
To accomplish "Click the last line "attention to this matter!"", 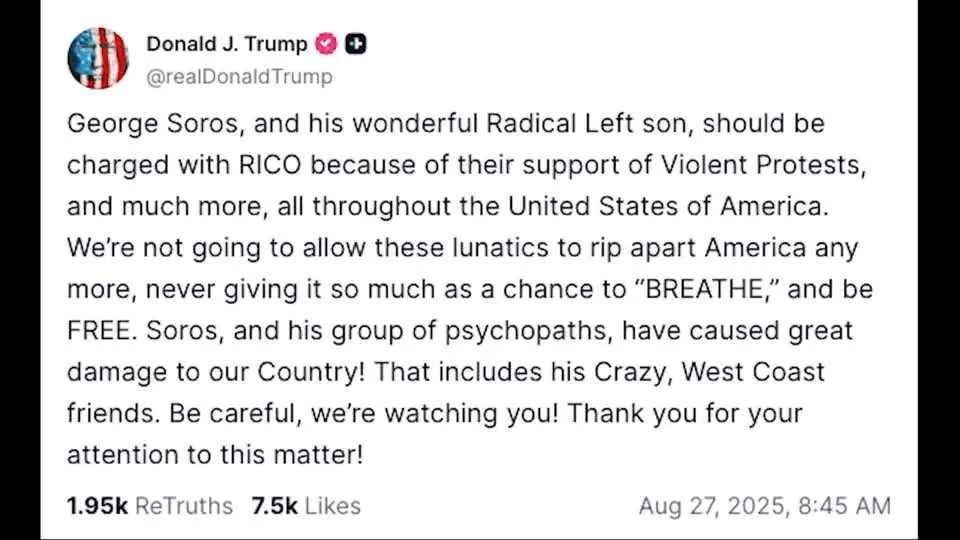I will click(x=214, y=455).
